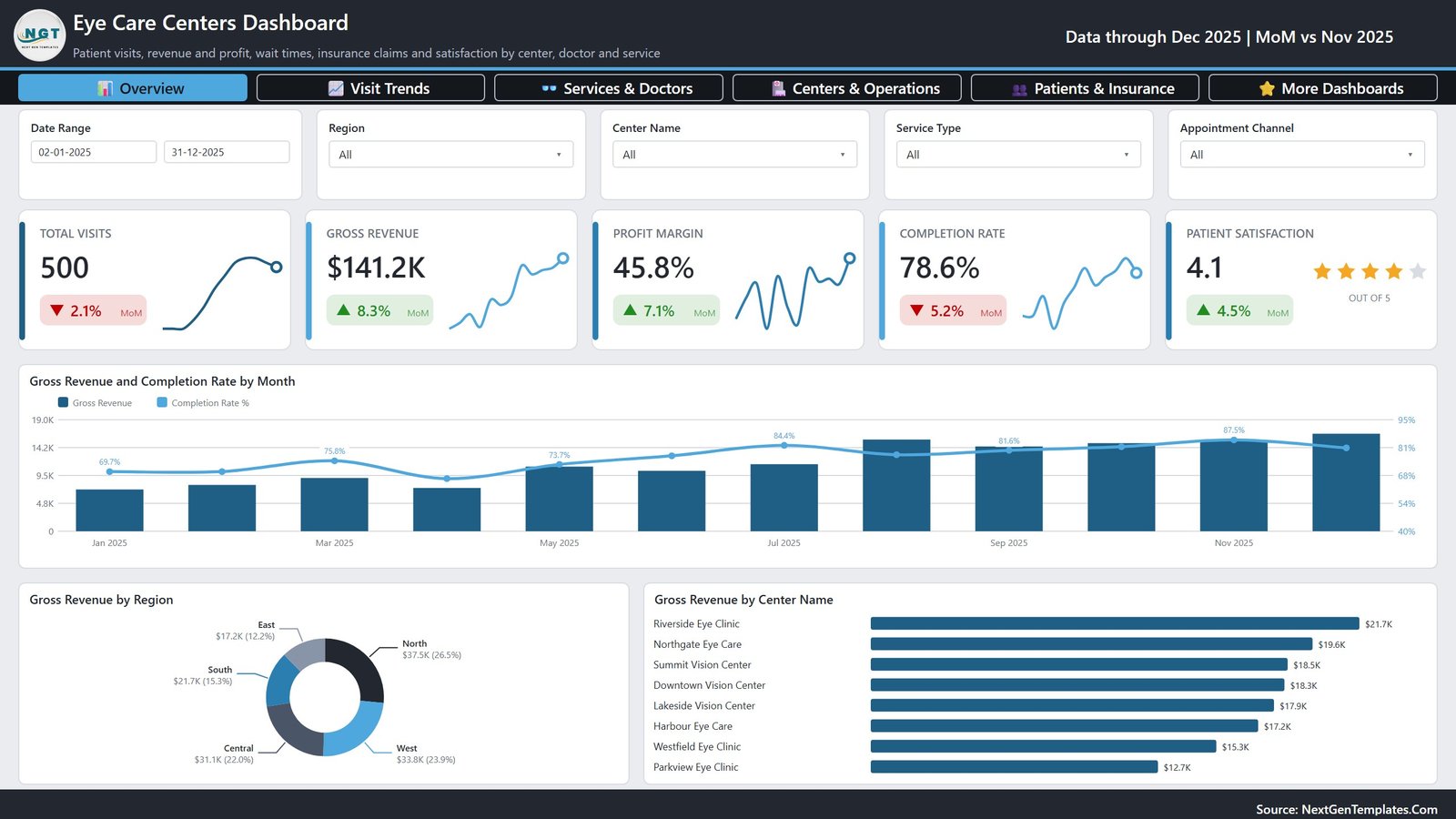The height and width of the screenshot is (819, 1456).
Task: Click the bar chart icon on Overview tab
Action: pos(106,88)
